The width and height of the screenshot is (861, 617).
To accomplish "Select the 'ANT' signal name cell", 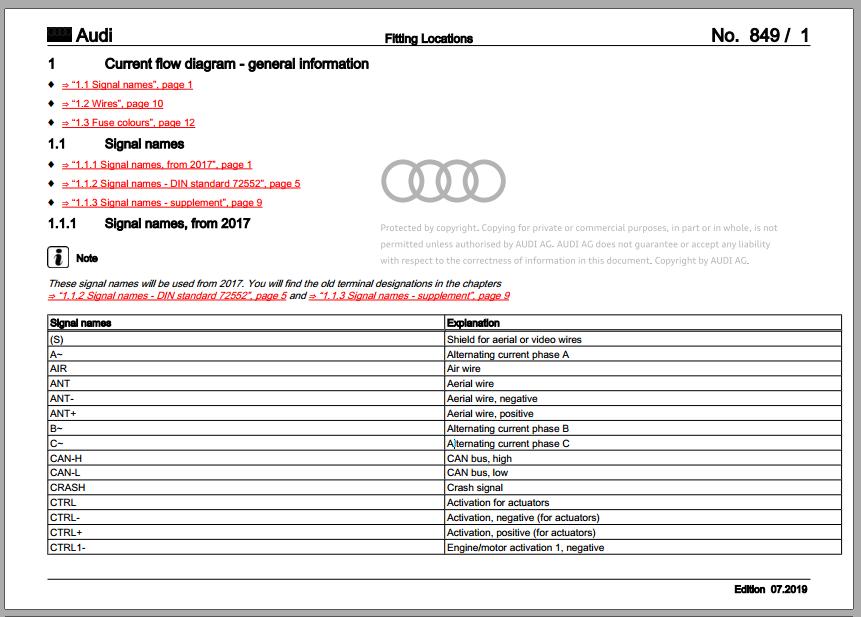I will pos(246,384).
